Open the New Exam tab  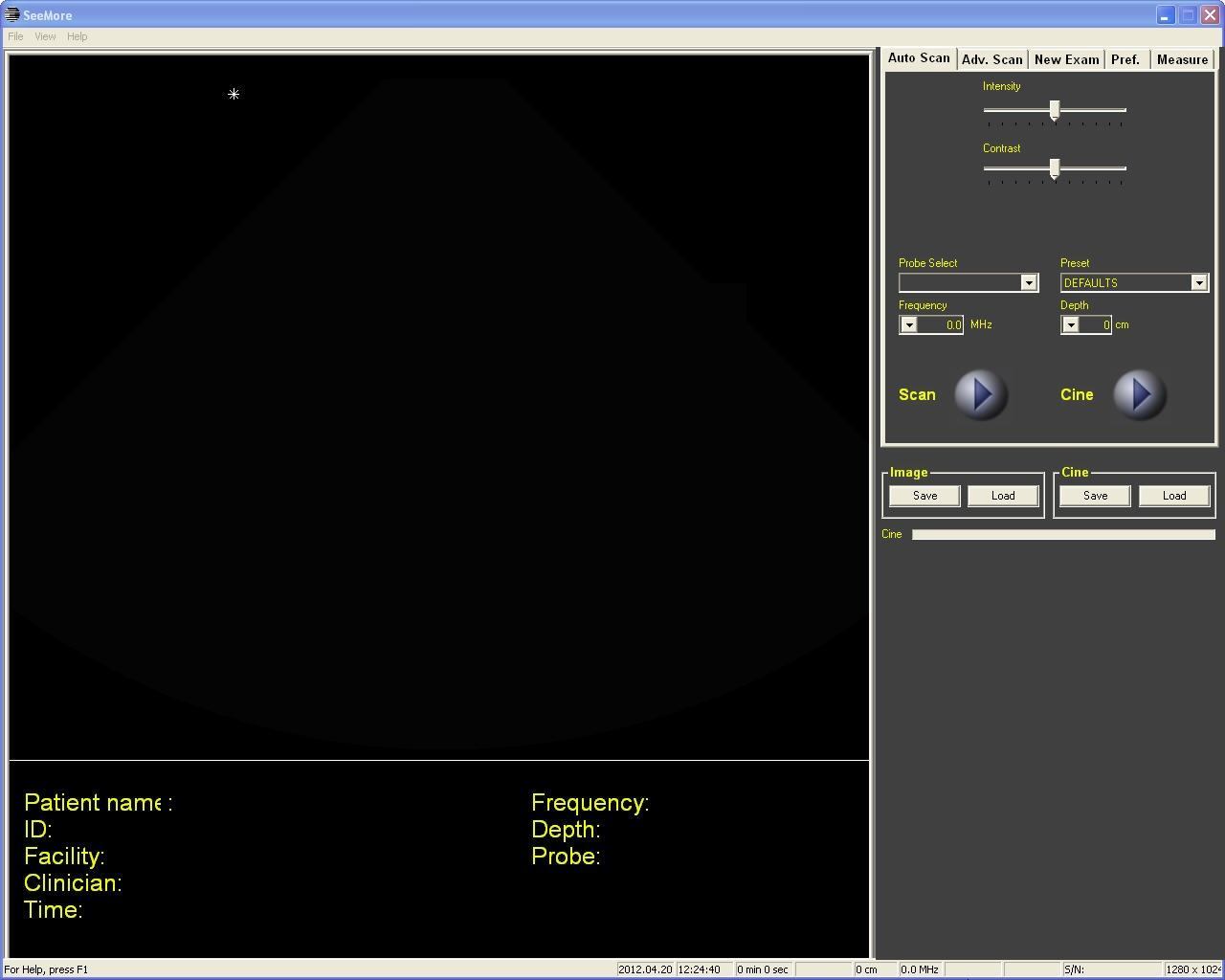(1066, 59)
